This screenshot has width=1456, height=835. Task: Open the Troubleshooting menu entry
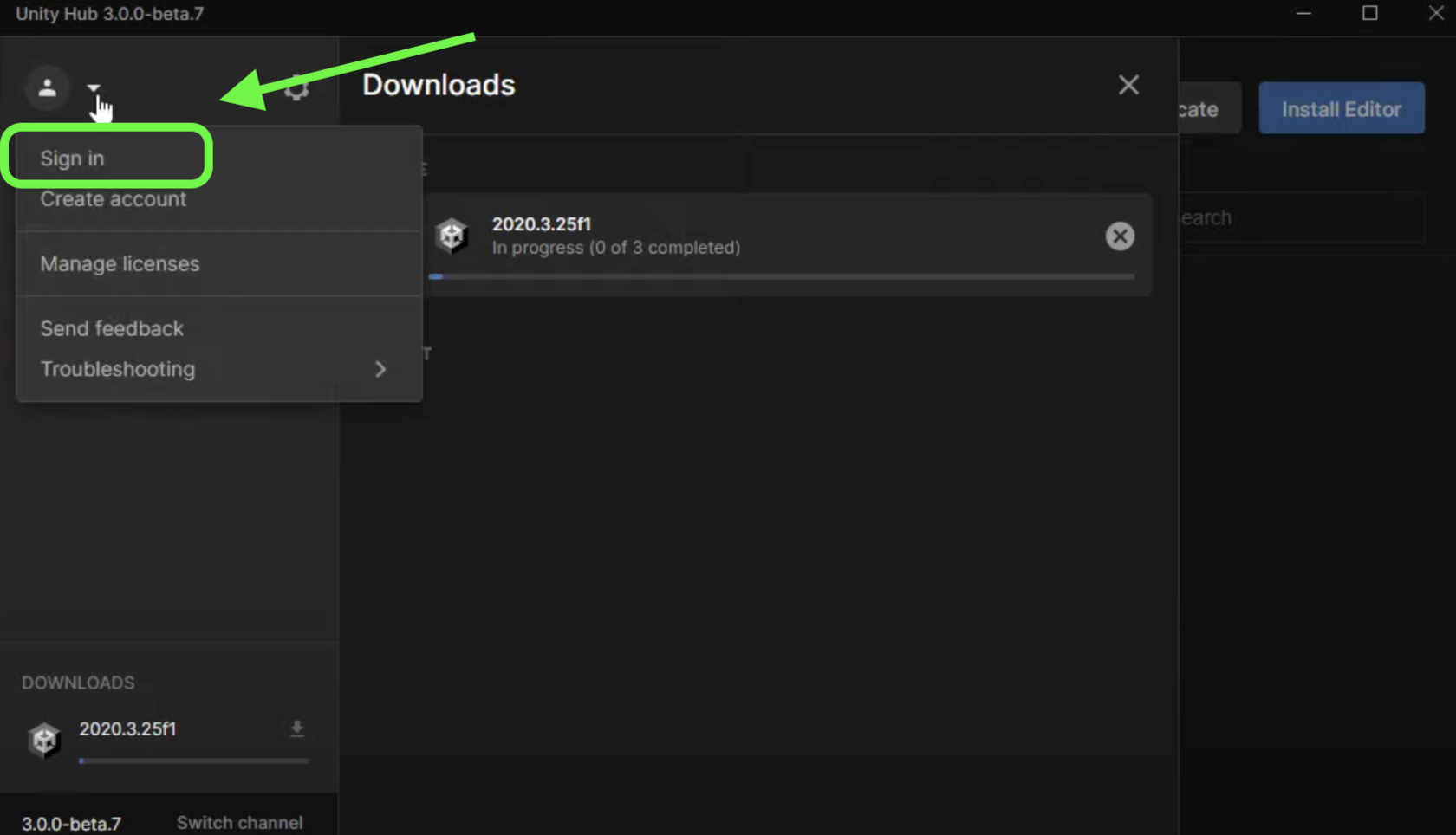pos(219,369)
